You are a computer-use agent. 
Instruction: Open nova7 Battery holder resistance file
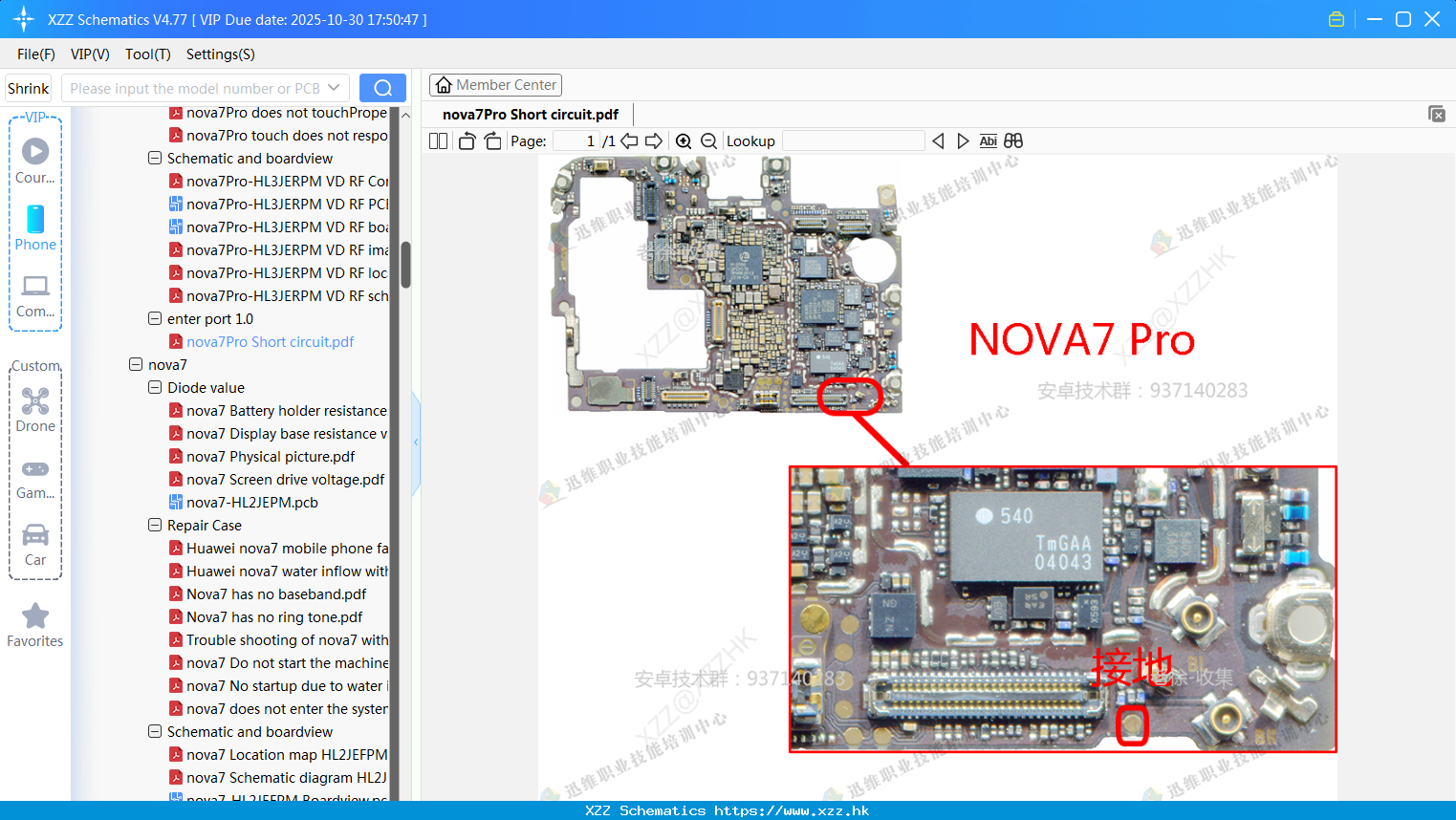point(278,411)
